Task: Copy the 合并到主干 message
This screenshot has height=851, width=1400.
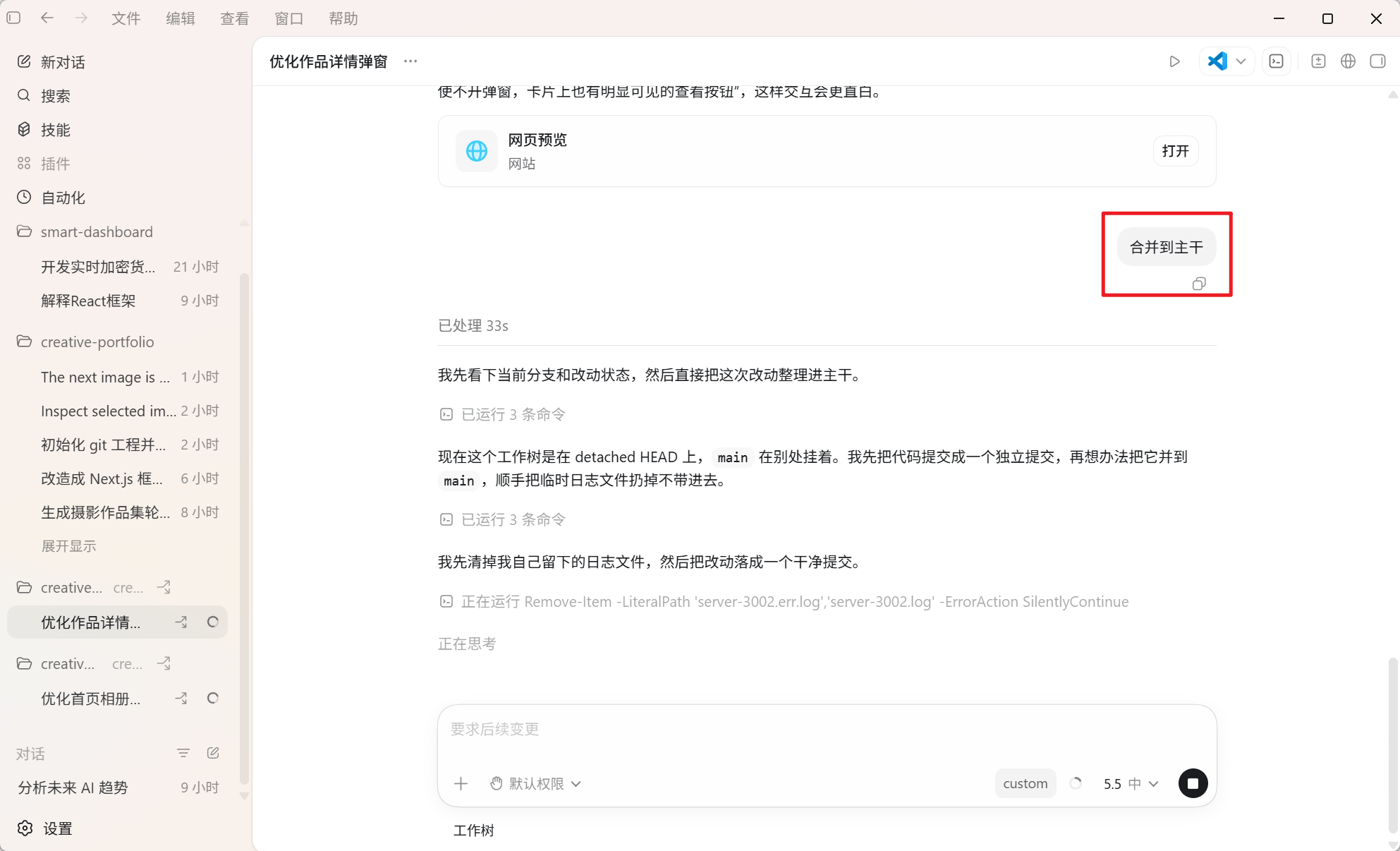Action: pyautogui.click(x=1199, y=284)
